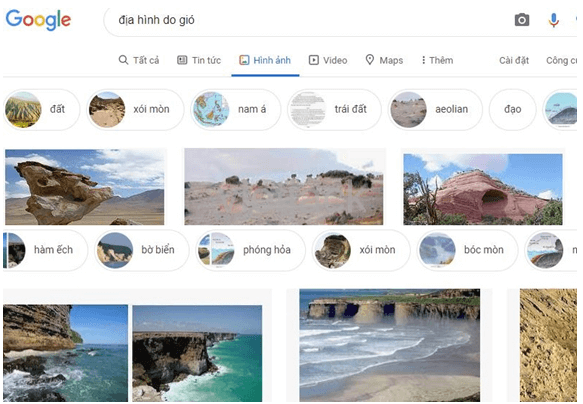Click the 'bóc mòn' suggestion chip
The image size is (583, 404).
pos(467,250)
